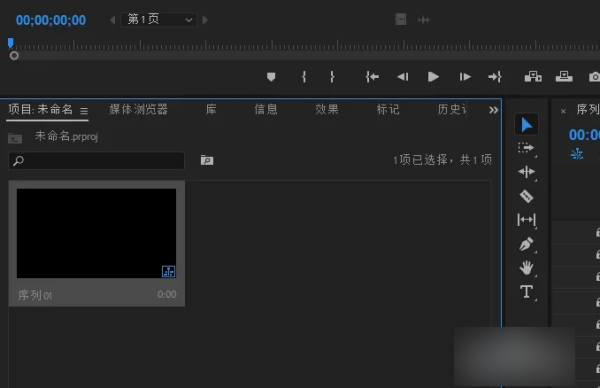The height and width of the screenshot is (388, 600).
Task: Click the zoom scroll bar handle circle
Action: tap(14, 56)
